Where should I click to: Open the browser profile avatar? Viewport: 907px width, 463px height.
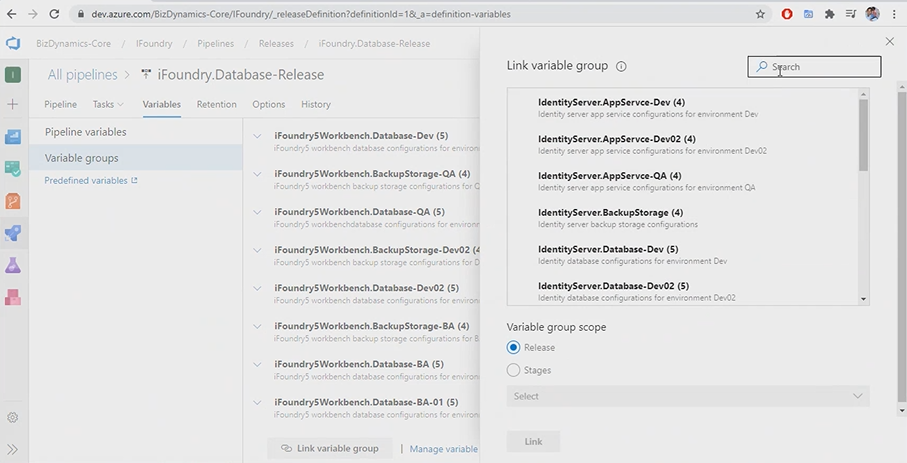(x=872, y=14)
